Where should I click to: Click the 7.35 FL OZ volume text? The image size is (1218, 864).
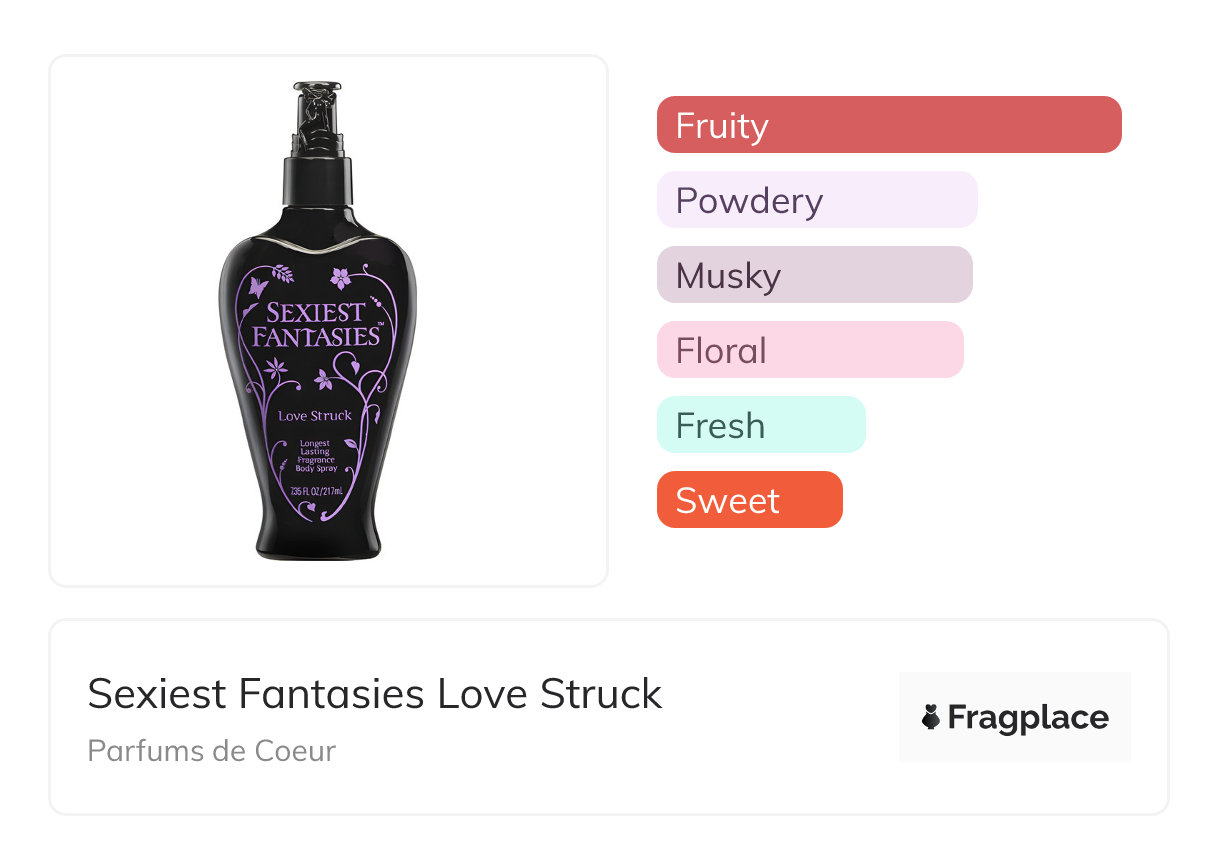pos(316,491)
